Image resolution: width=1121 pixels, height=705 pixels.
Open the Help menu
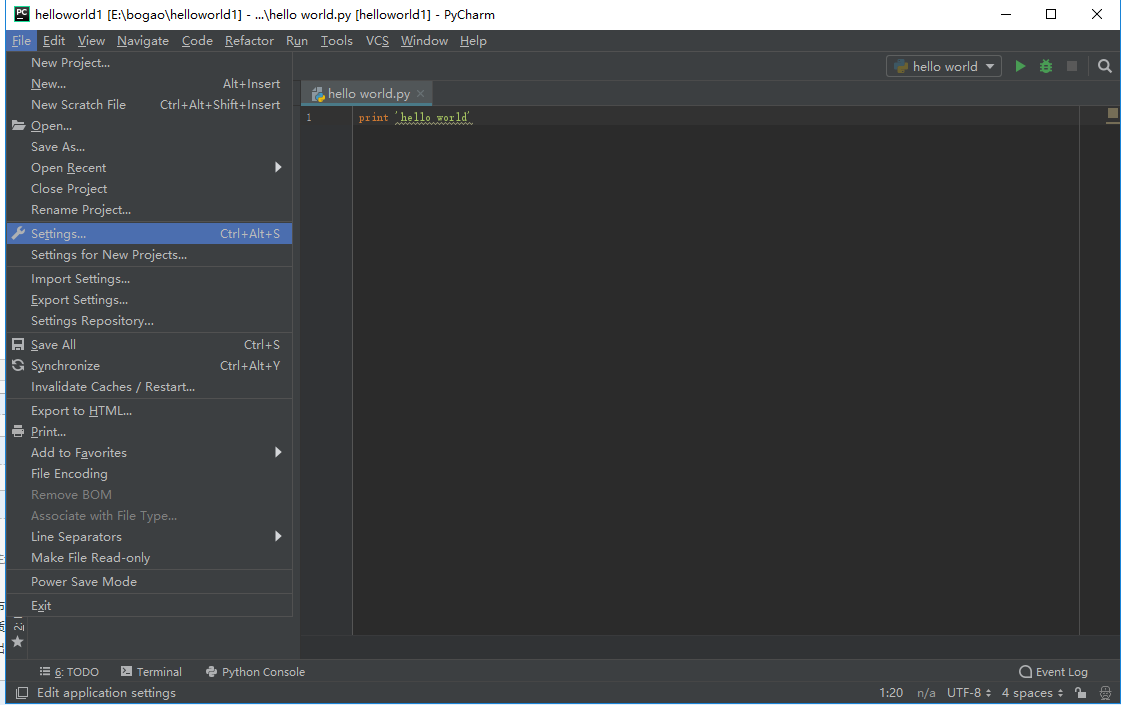click(473, 41)
